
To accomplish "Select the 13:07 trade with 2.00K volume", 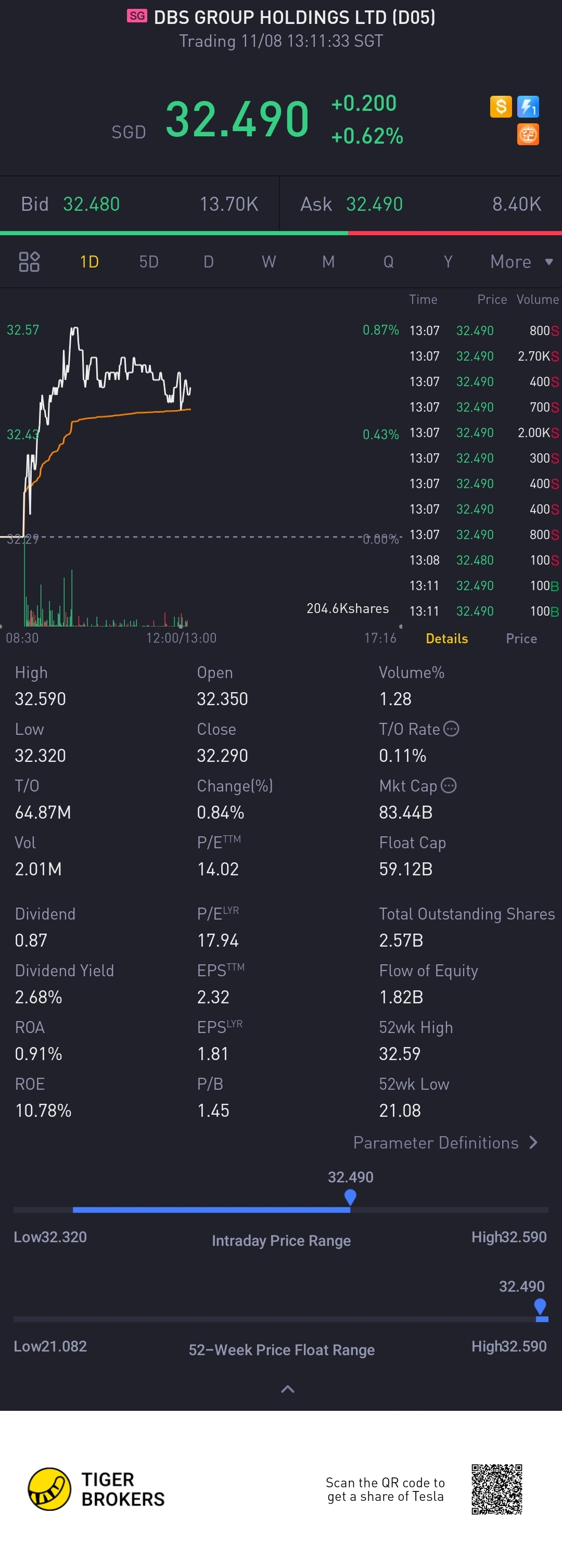I will click(x=483, y=433).
